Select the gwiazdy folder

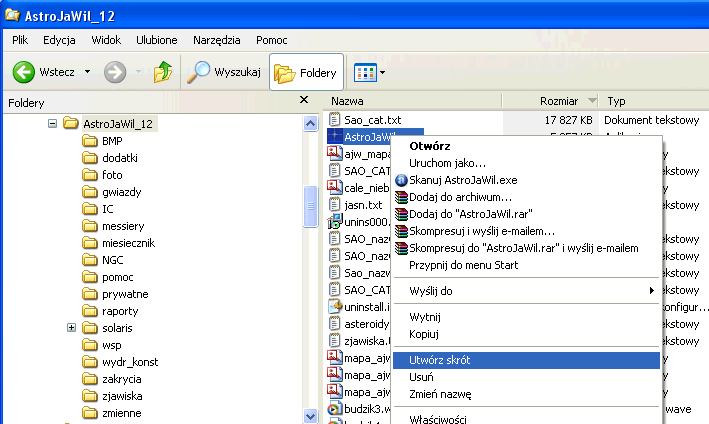(122, 192)
